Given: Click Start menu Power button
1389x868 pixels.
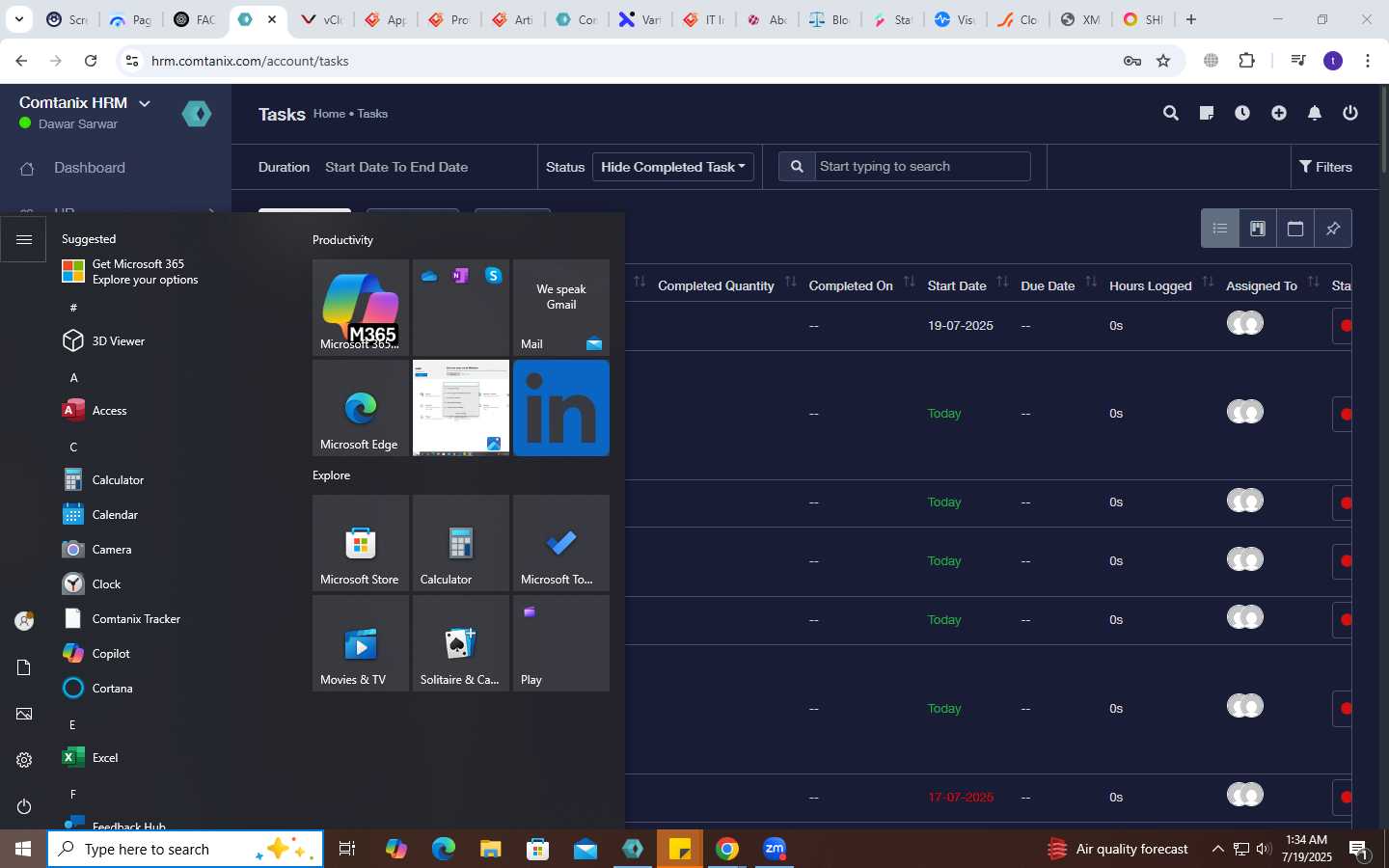Looking at the screenshot, I should (x=24, y=806).
